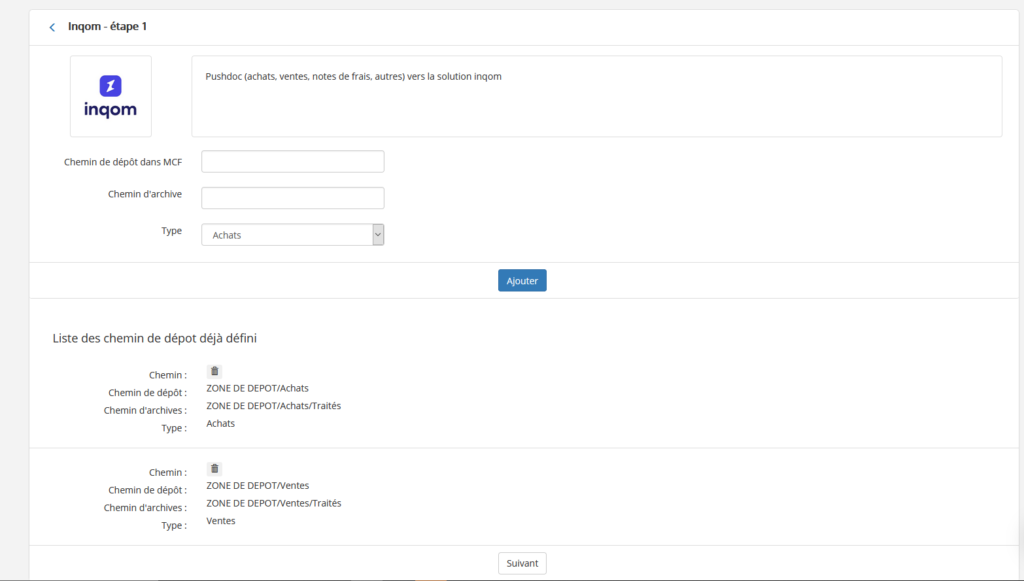Focus the Chemin de dépôt dans MCF field
The width and height of the screenshot is (1024, 581).
tap(292, 162)
